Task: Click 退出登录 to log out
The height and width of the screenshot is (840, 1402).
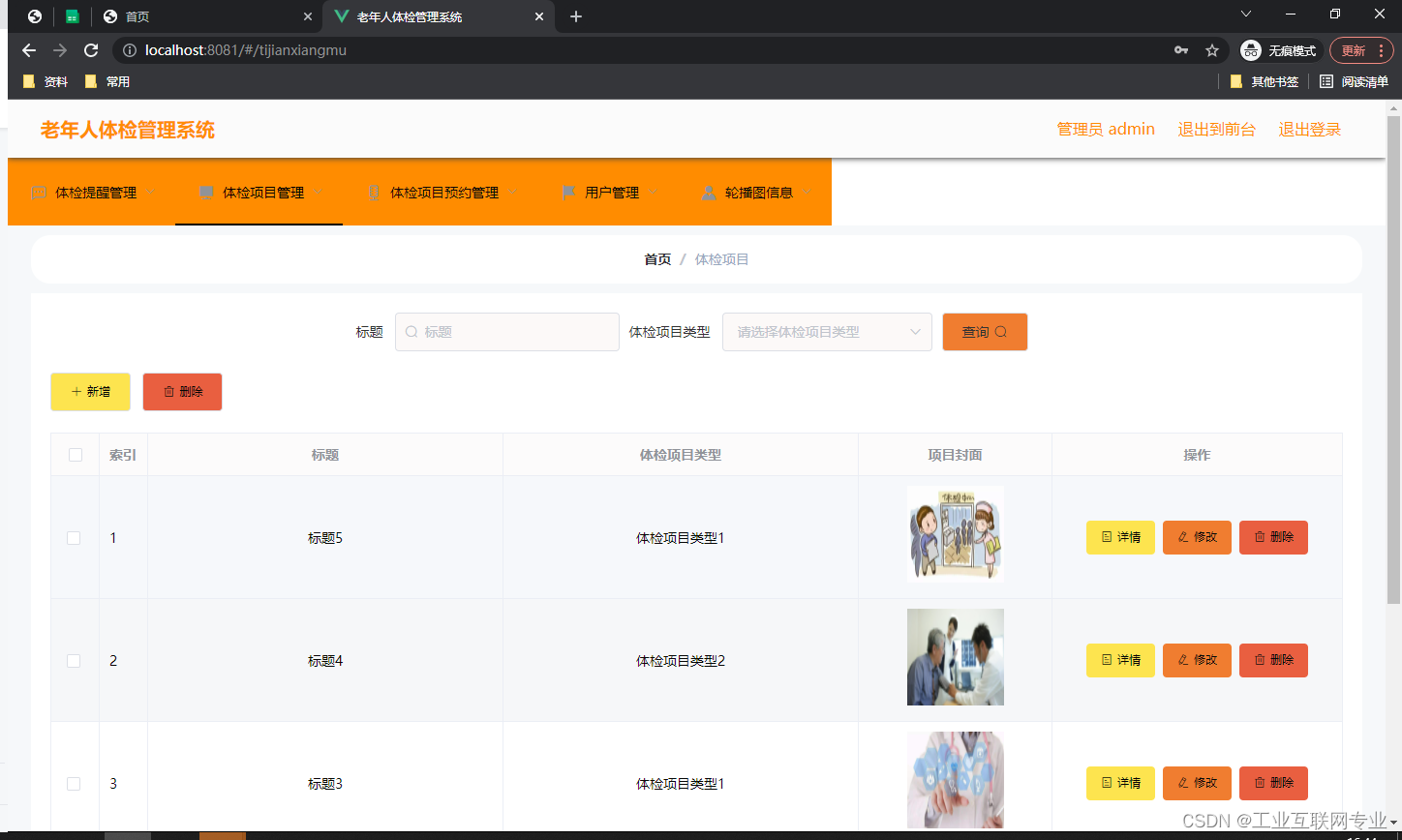Action: point(1309,130)
